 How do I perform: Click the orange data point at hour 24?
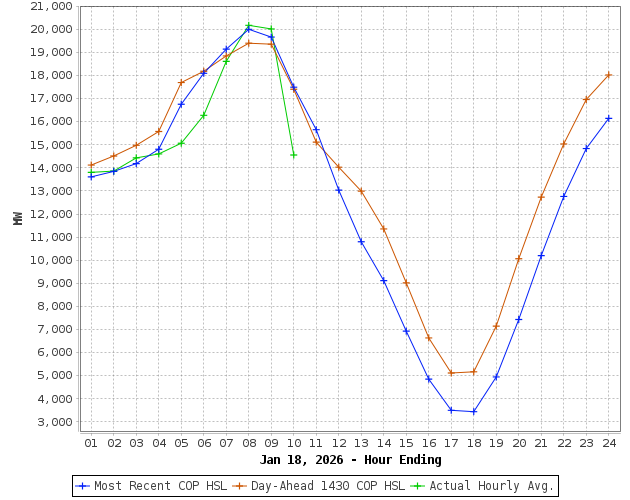608,75
